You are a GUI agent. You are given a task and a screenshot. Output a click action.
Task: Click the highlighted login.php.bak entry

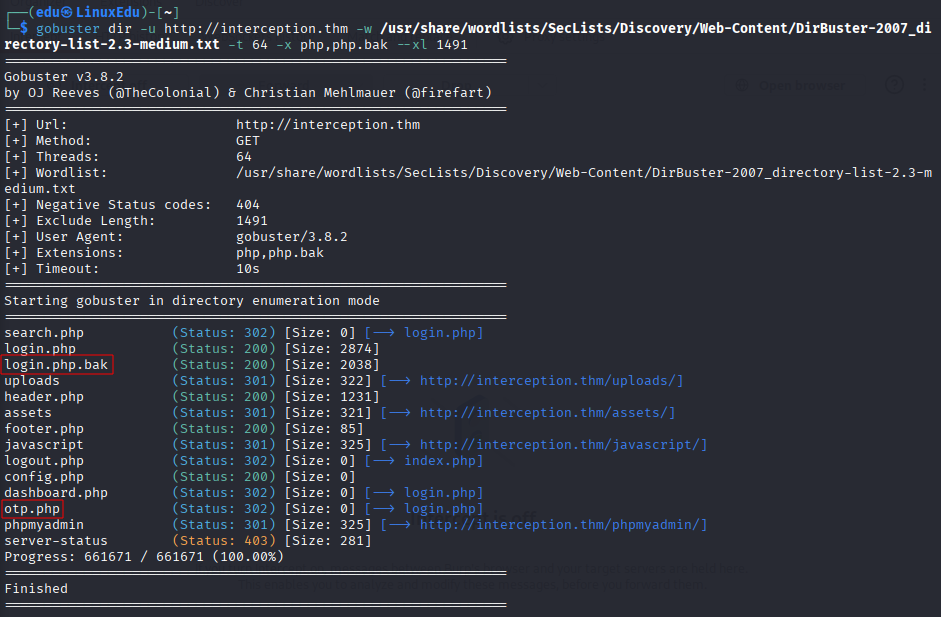tap(57, 364)
